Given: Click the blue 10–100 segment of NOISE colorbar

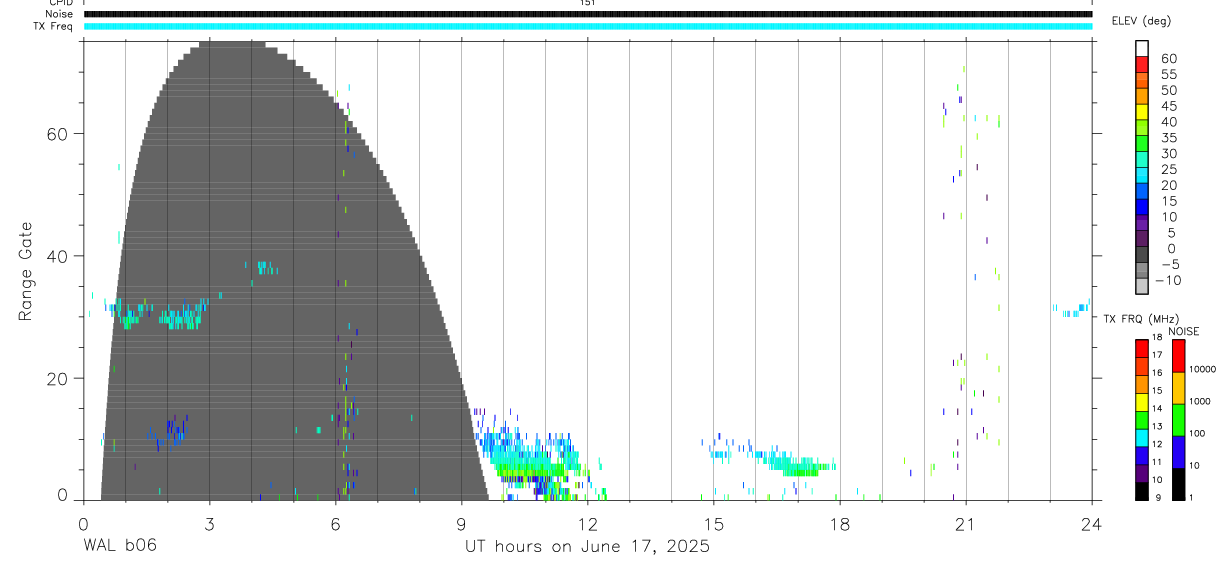Looking at the screenshot, I should [x=1178, y=451].
